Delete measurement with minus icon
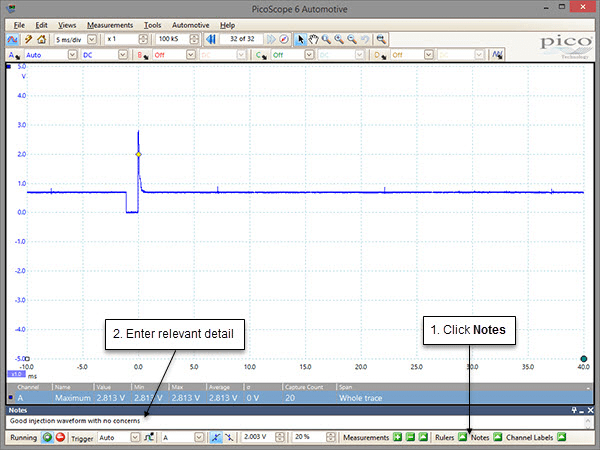Viewport: 600px width, 450px height. (x=410, y=437)
